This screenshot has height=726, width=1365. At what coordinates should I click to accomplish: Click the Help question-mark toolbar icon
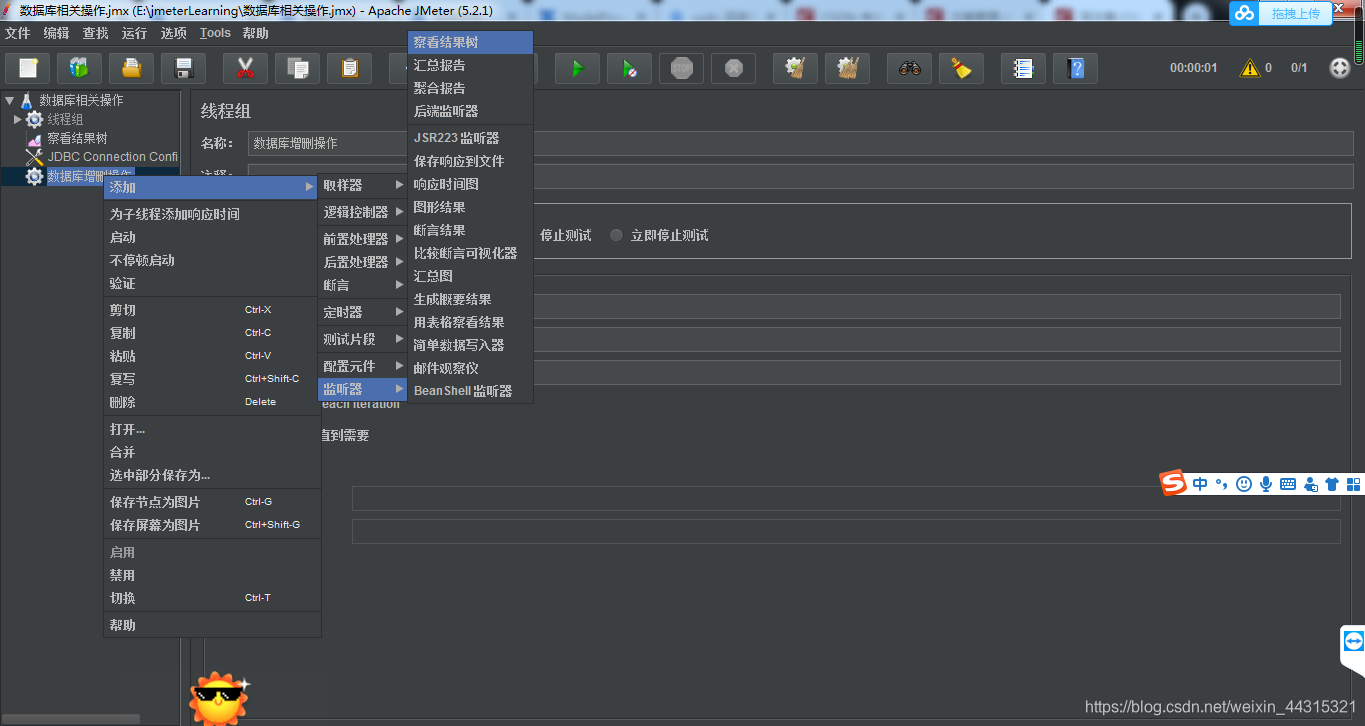1075,68
